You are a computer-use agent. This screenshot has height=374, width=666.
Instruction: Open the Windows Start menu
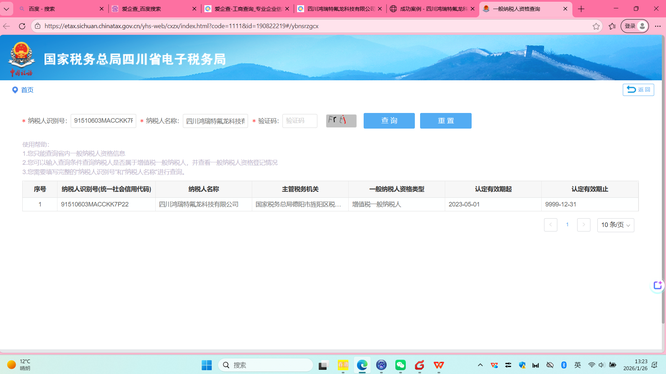207,365
